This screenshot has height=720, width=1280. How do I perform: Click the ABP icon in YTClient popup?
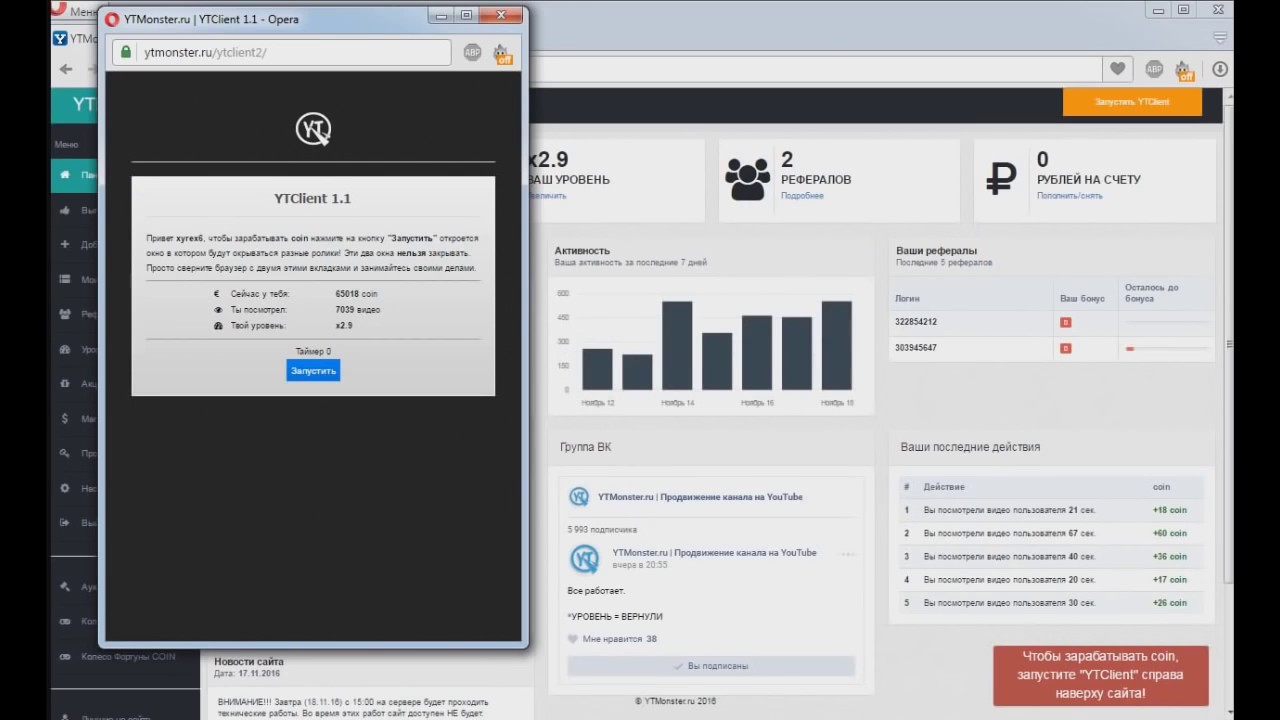point(473,53)
